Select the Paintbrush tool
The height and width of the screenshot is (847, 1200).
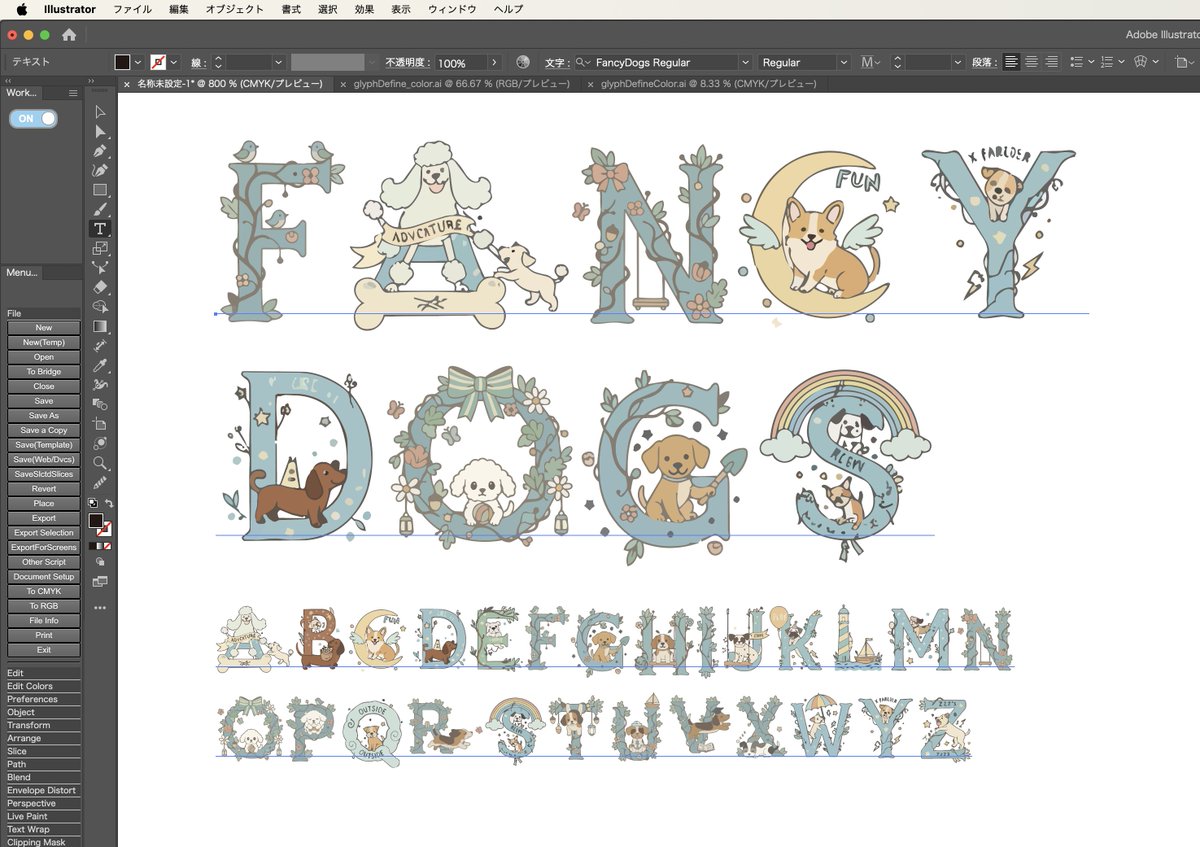(100, 209)
